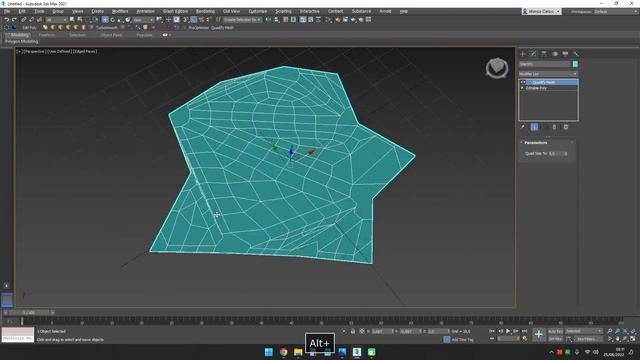This screenshot has height=360, width=640.
Task: Click Add Time Tag
Action: [462, 340]
